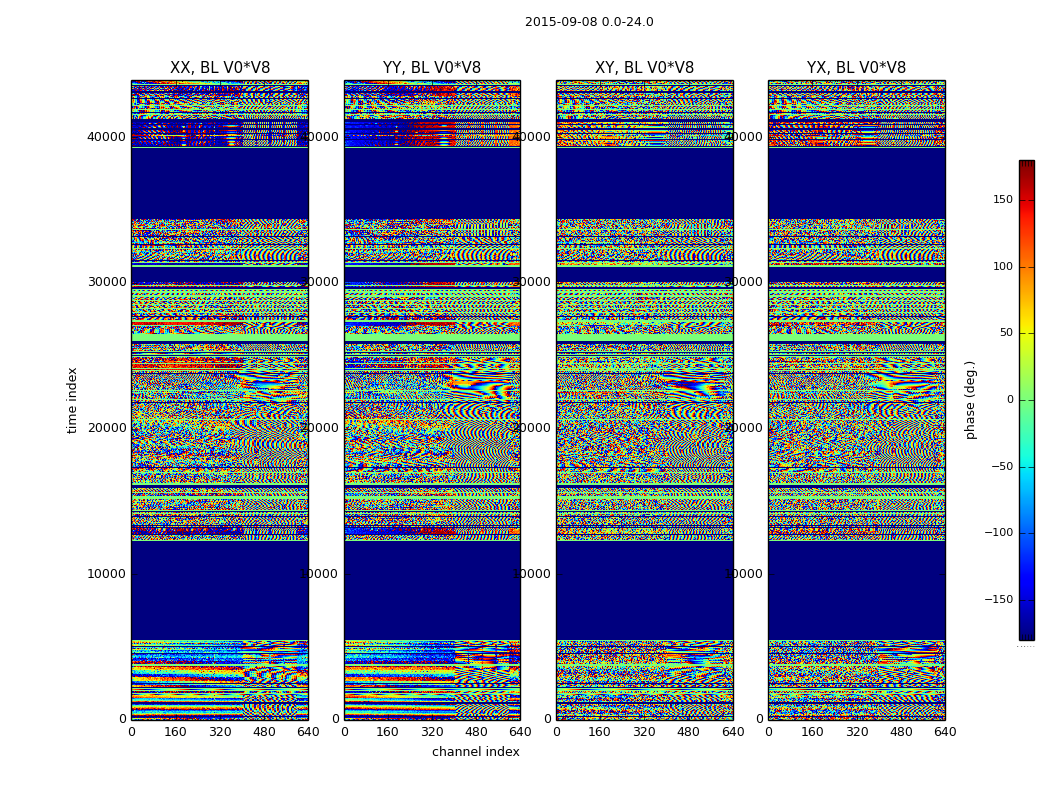1050x800 pixels.
Task: Click the upper blue gap in YX panel
Action: pyautogui.click(x=856, y=183)
